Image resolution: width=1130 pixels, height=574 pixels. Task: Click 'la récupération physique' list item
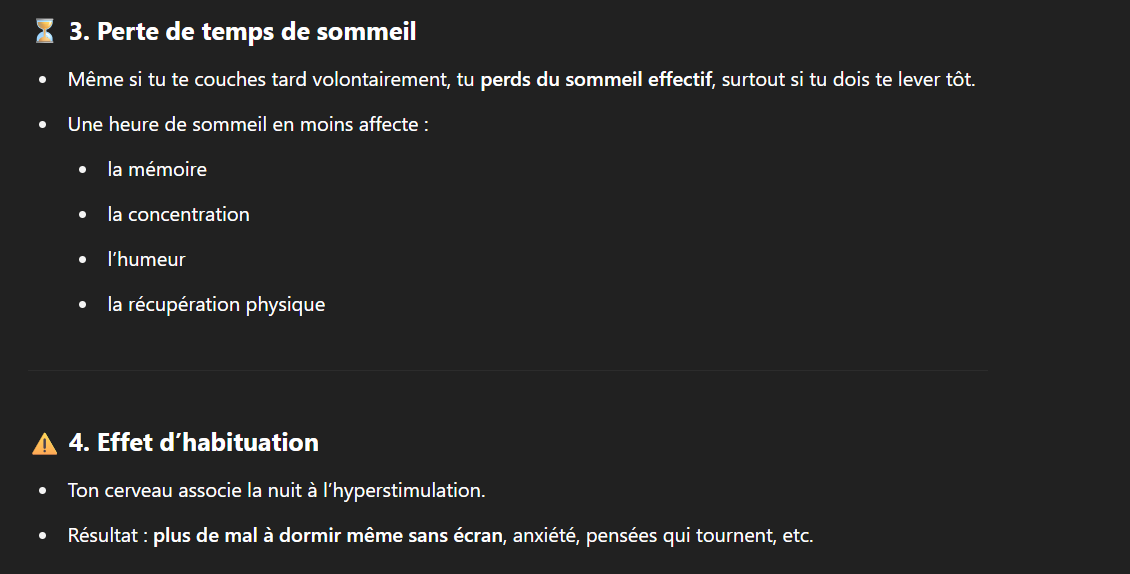216,304
